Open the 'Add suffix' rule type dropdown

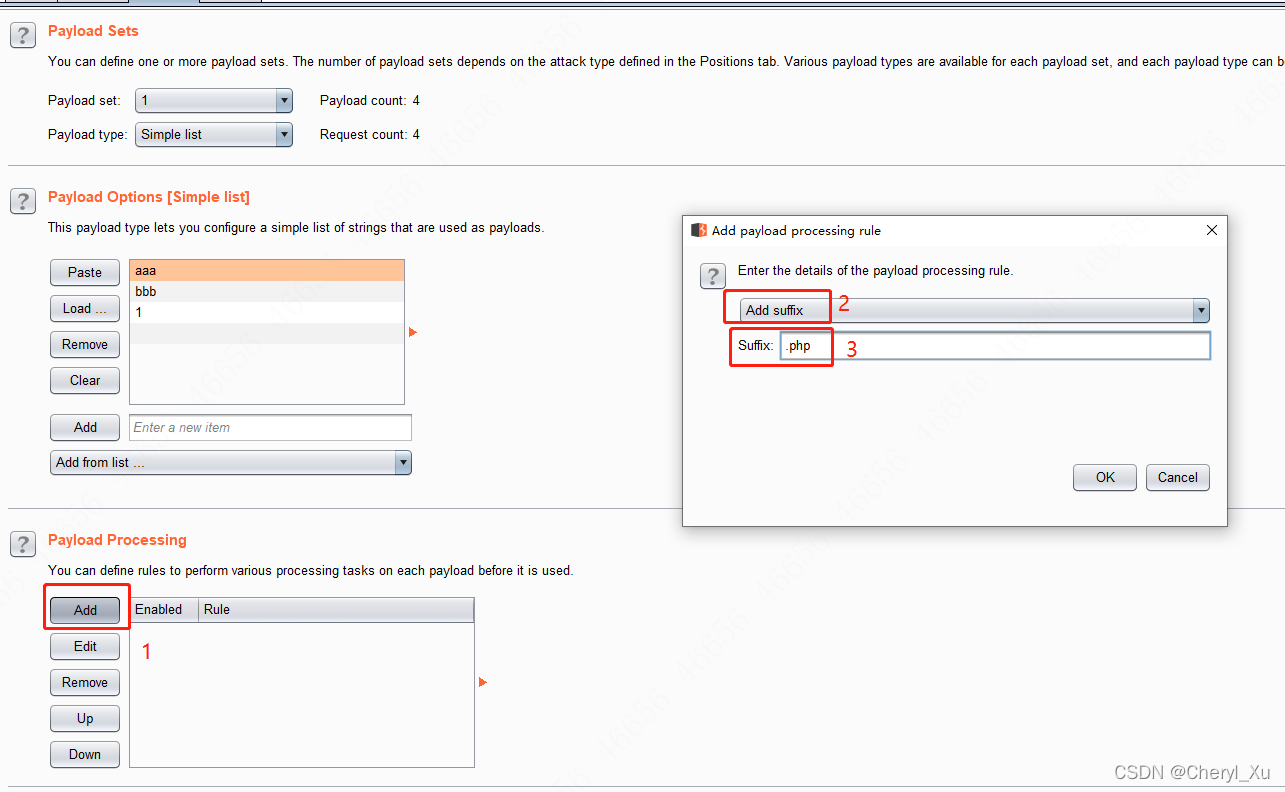coord(975,310)
